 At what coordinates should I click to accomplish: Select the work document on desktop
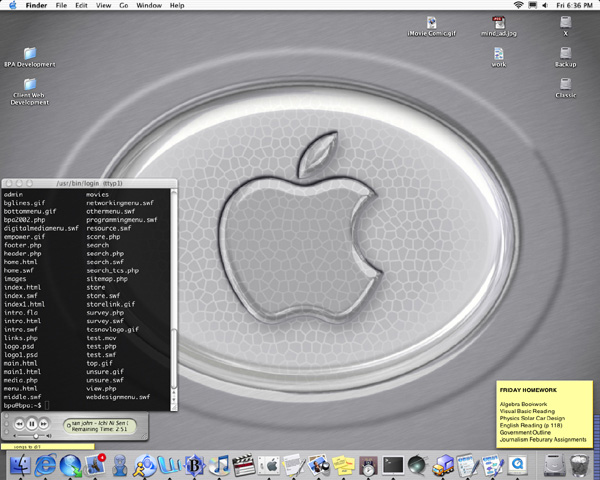499,57
